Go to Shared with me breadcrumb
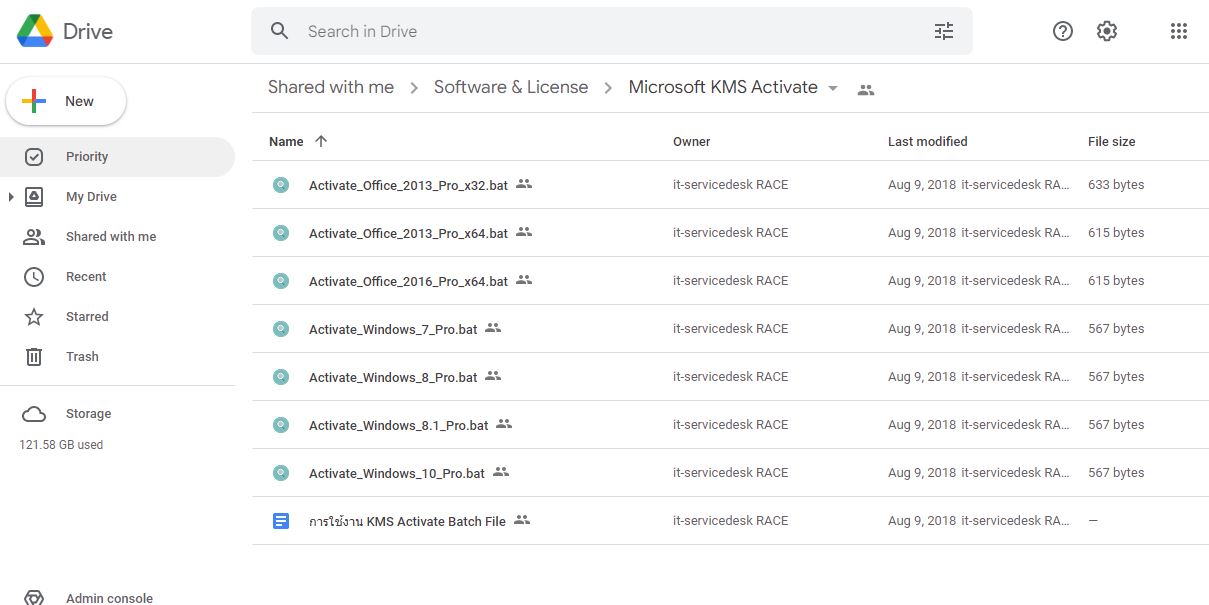1209x605 pixels. pyautogui.click(x=331, y=87)
